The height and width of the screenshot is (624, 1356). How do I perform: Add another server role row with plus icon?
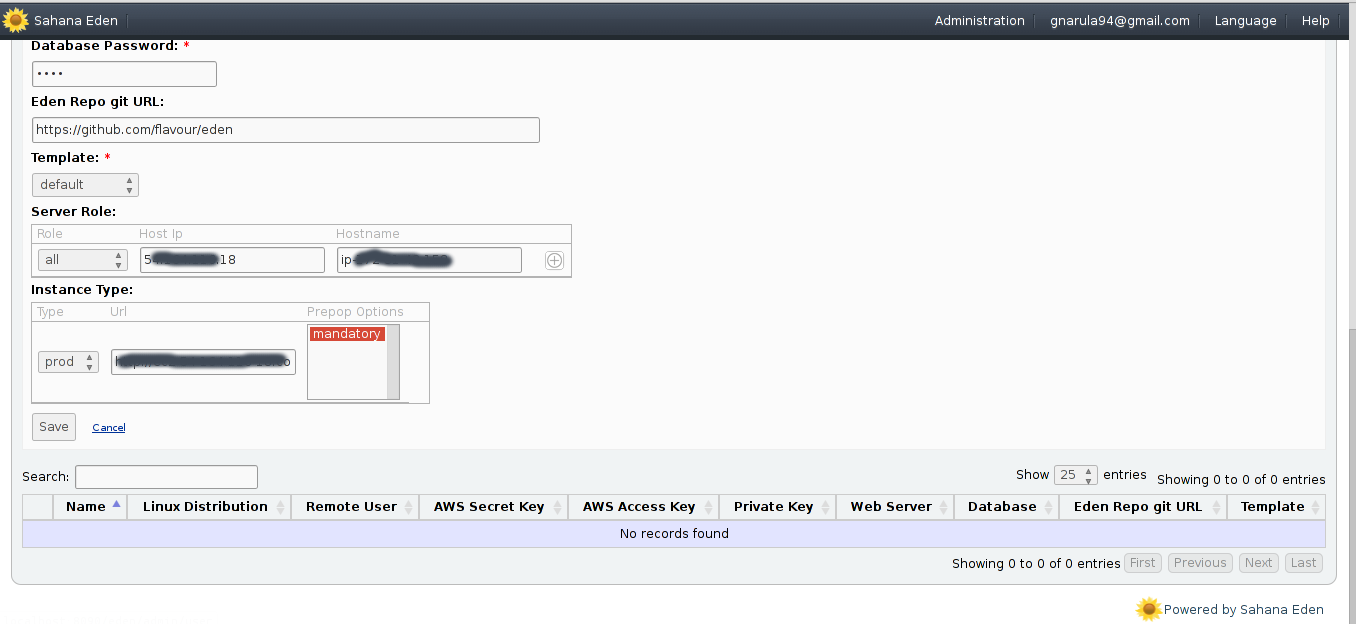(x=554, y=260)
